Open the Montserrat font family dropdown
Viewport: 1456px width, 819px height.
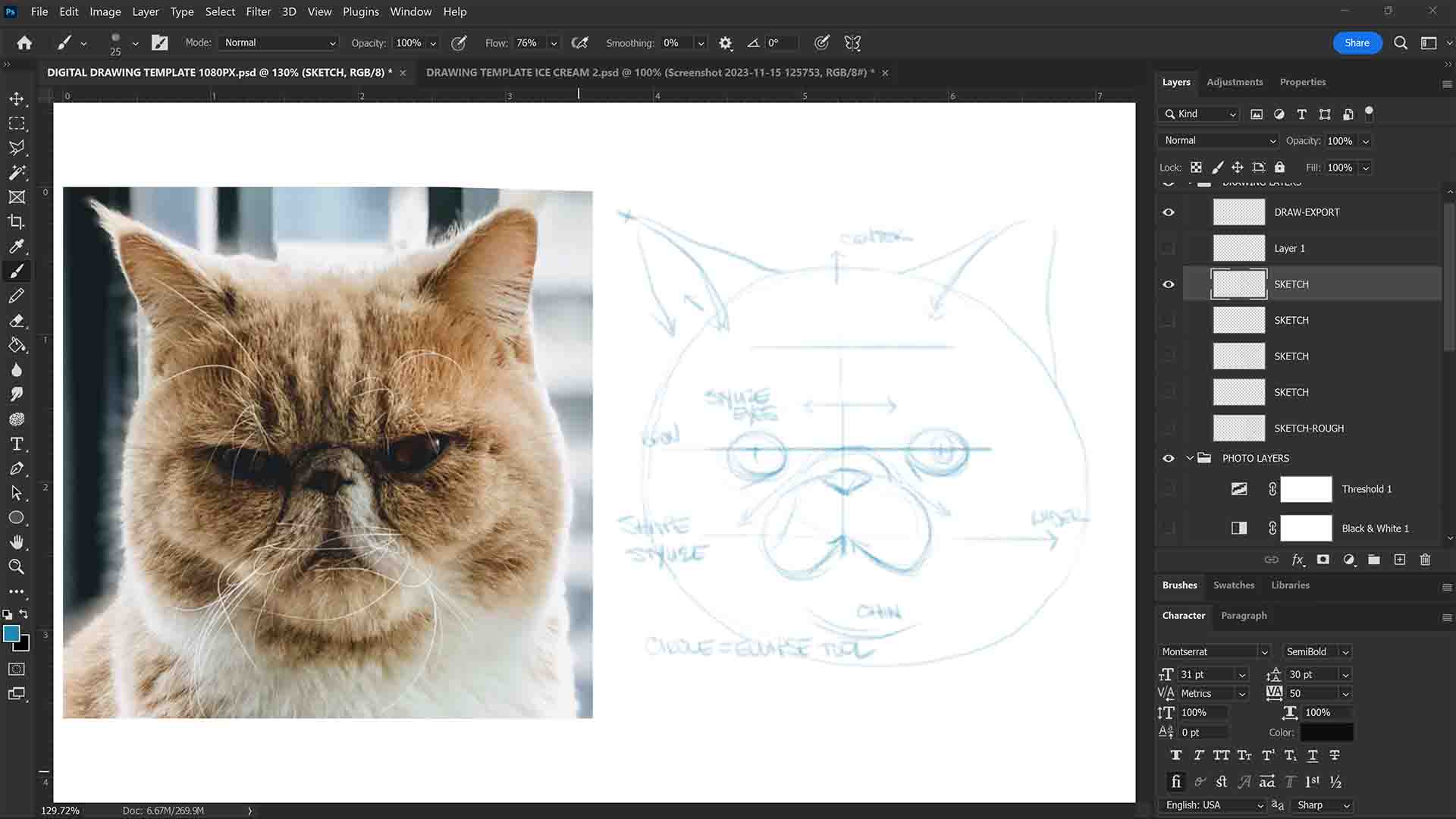click(x=1214, y=651)
